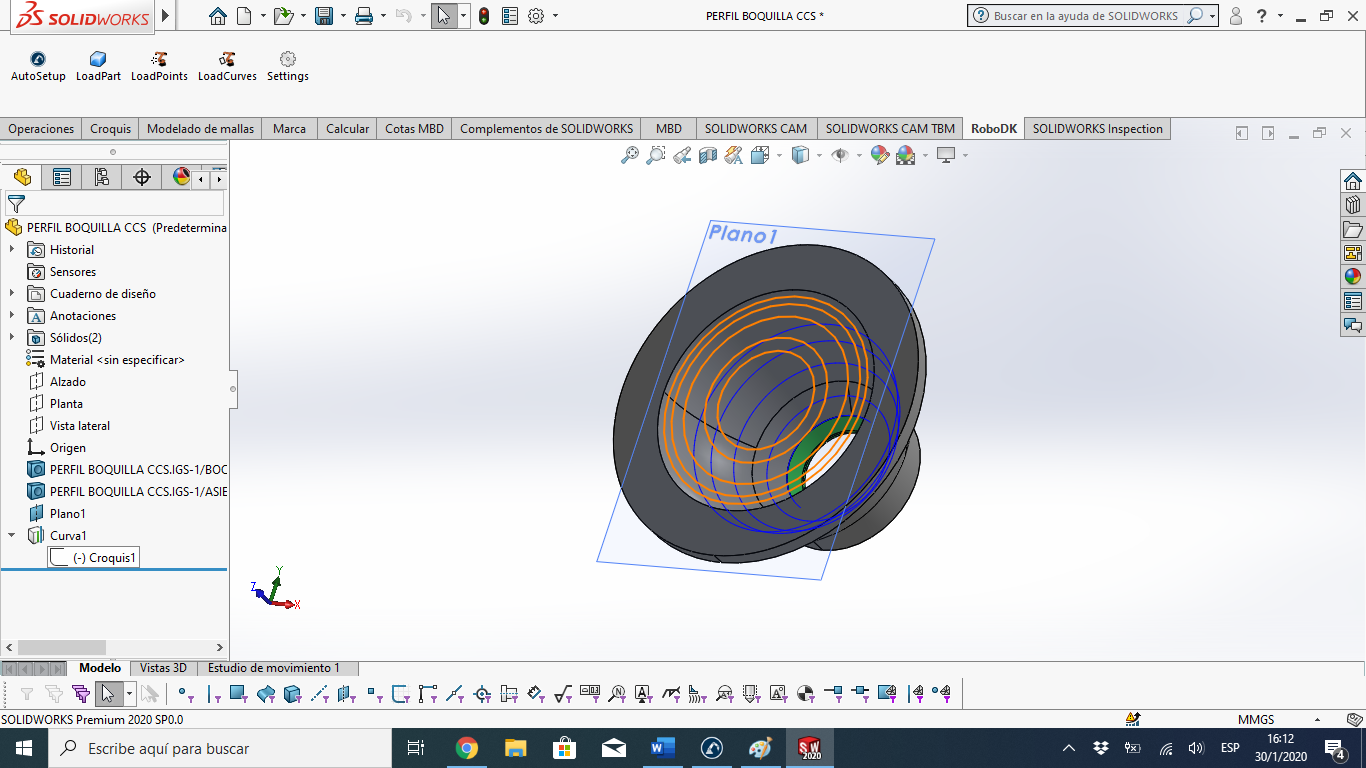The width and height of the screenshot is (1366, 768).
Task: Collapse the Curva1 tree node
Action: pyautogui.click(x=12, y=536)
